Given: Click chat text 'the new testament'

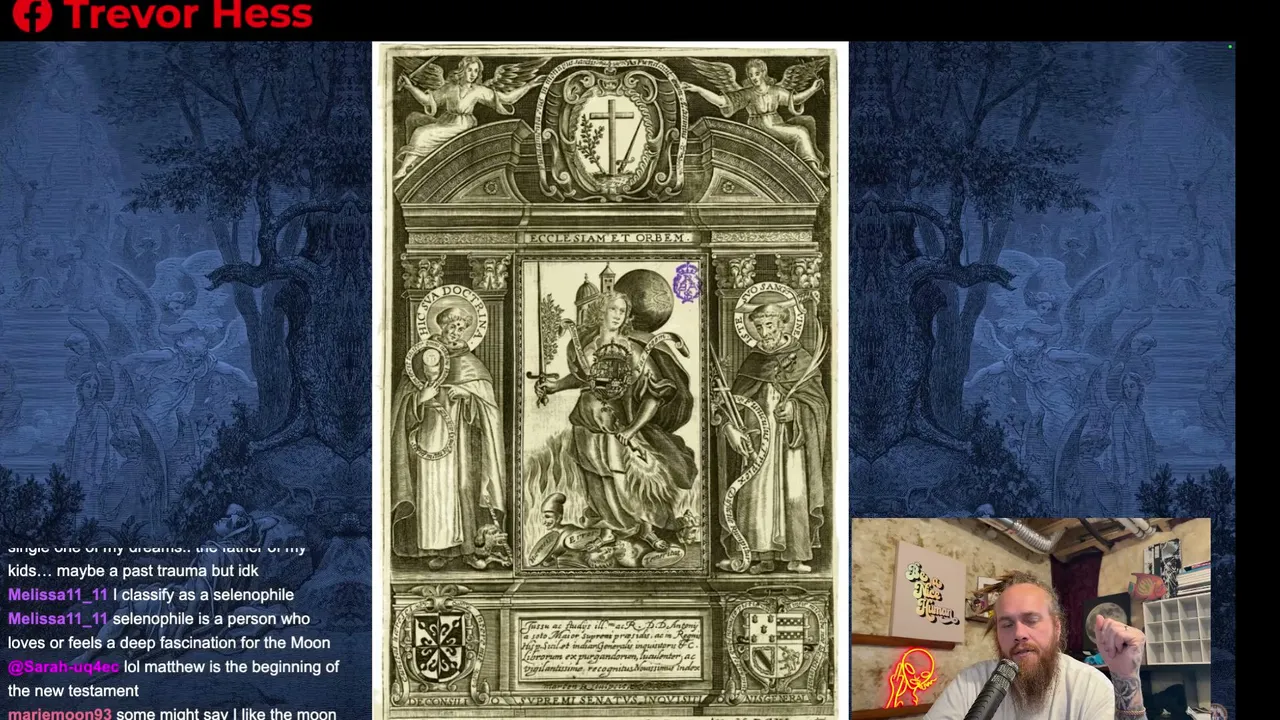Looking at the screenshot, I should point(73,691).
